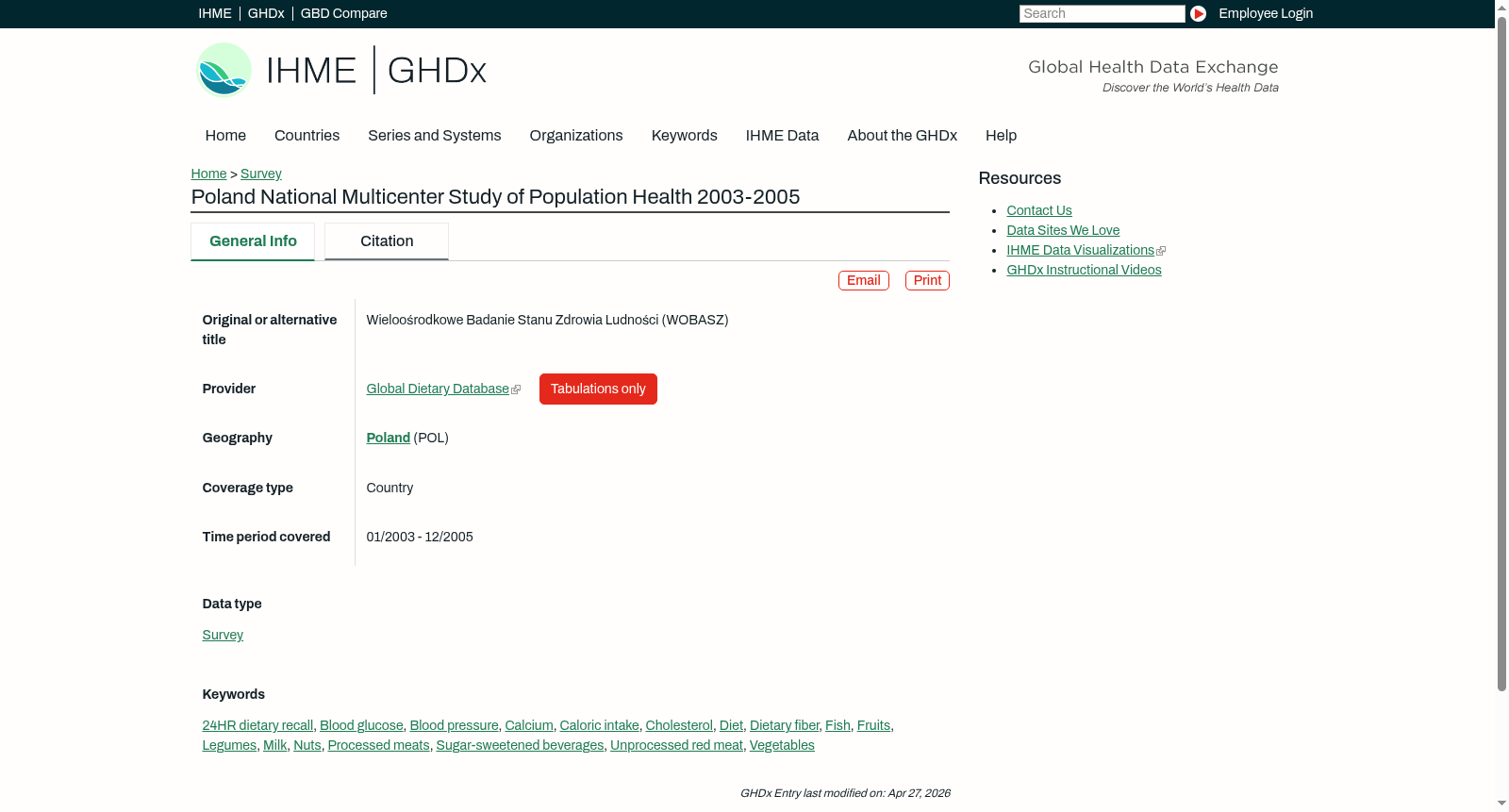Open IHME link in top bar

(x=215, y=13)
